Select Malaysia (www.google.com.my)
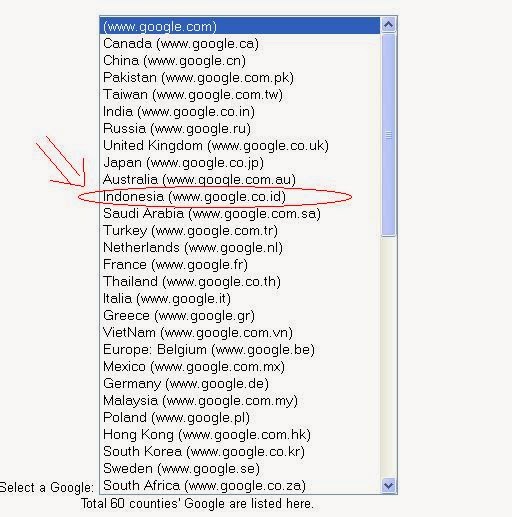 click(x=240, y=400)
